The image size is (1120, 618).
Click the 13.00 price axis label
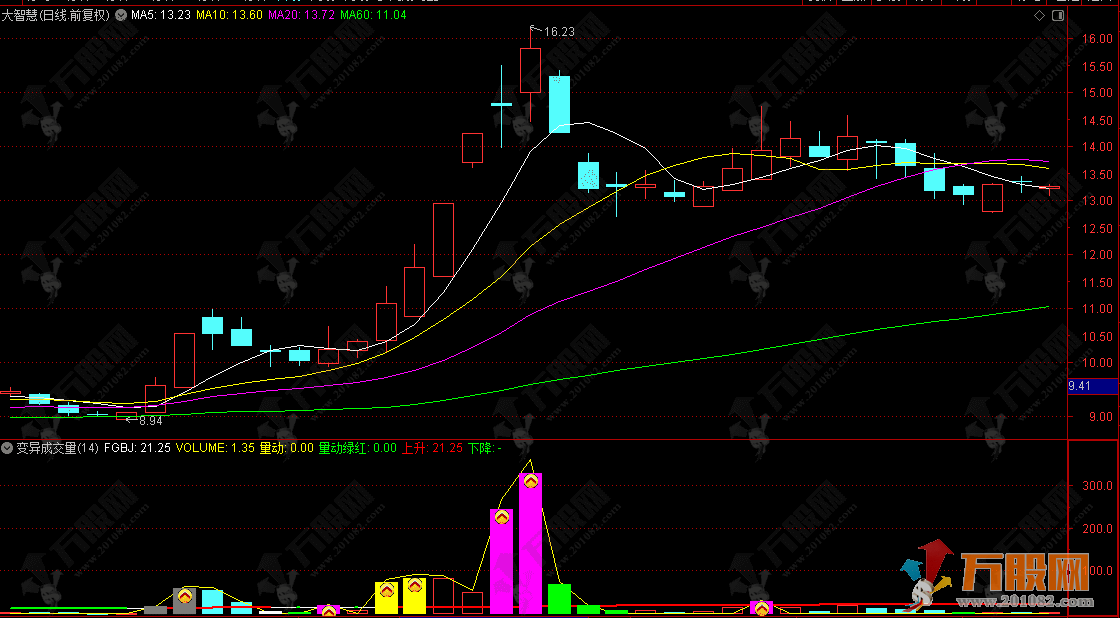[x=1097, y=201]
